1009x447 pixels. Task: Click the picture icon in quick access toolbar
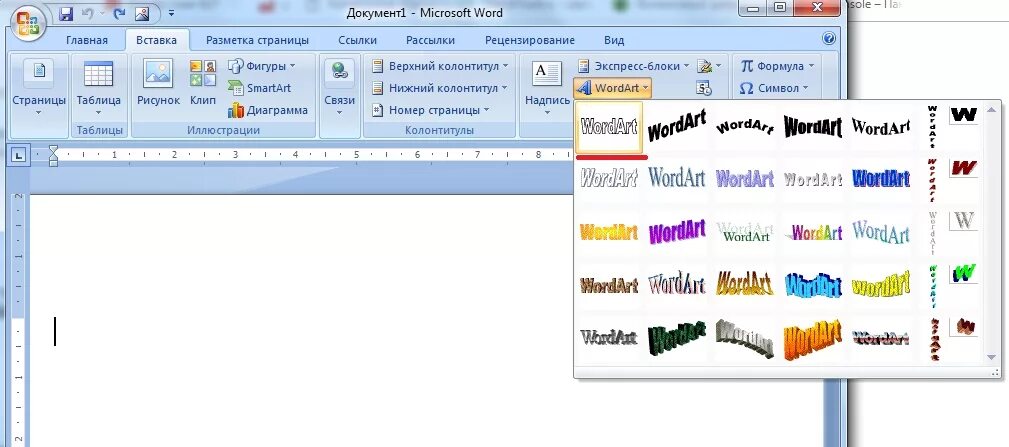142,13
